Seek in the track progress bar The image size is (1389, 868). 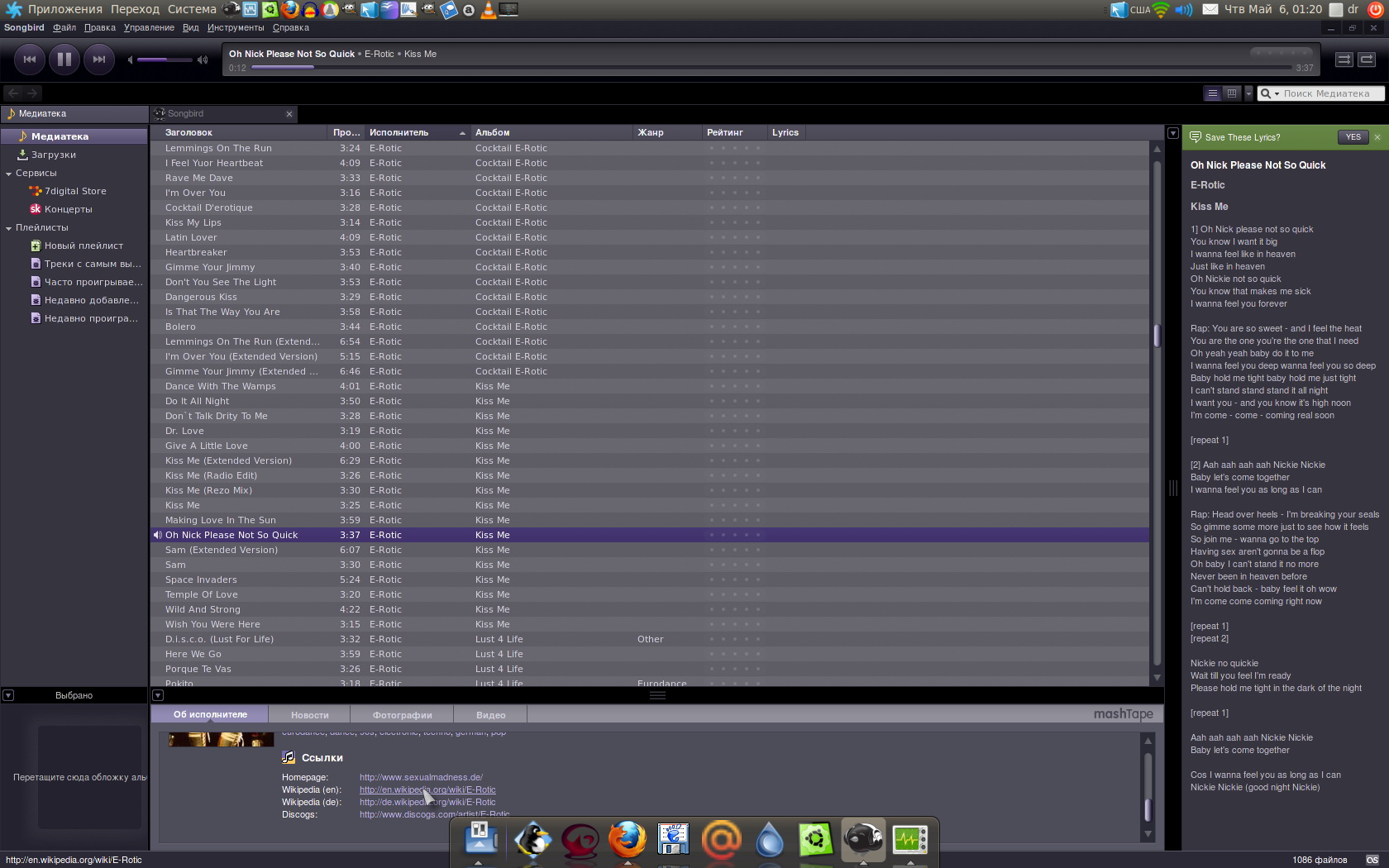[x=771, y=67]
